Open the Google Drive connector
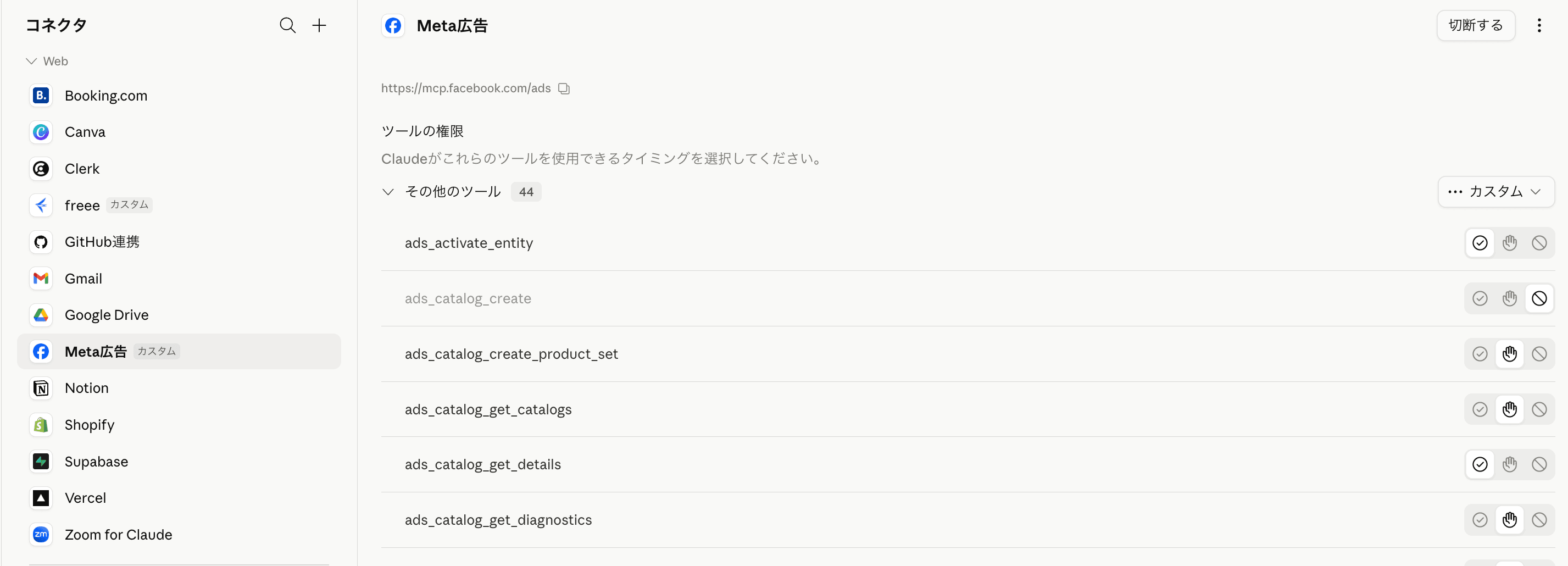 tap(179, 315)
